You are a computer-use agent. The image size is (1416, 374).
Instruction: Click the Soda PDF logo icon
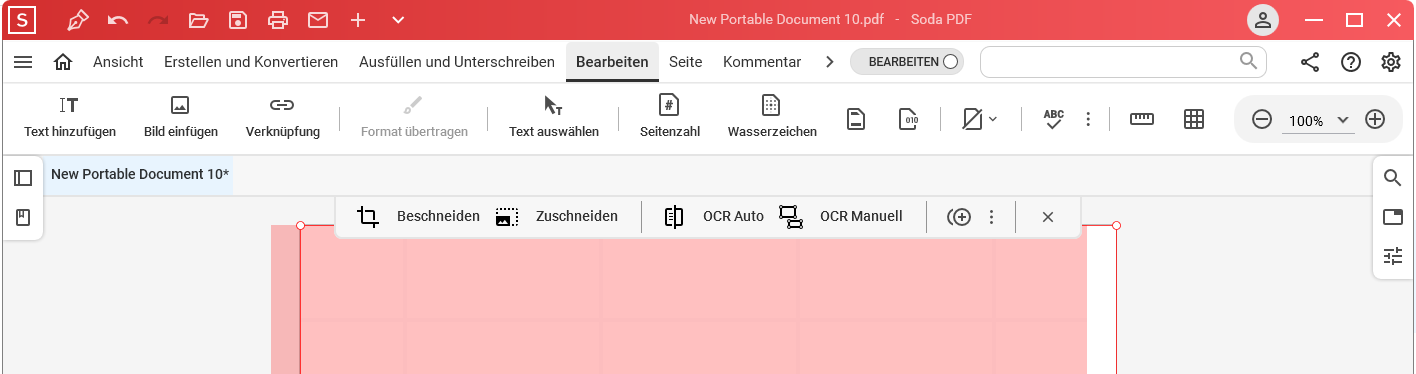[21, 20]
